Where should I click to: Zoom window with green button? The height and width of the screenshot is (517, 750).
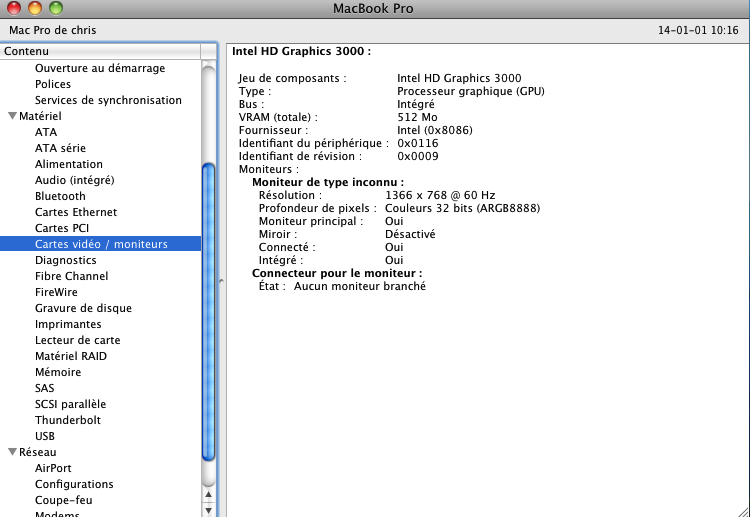click(56, 8)
